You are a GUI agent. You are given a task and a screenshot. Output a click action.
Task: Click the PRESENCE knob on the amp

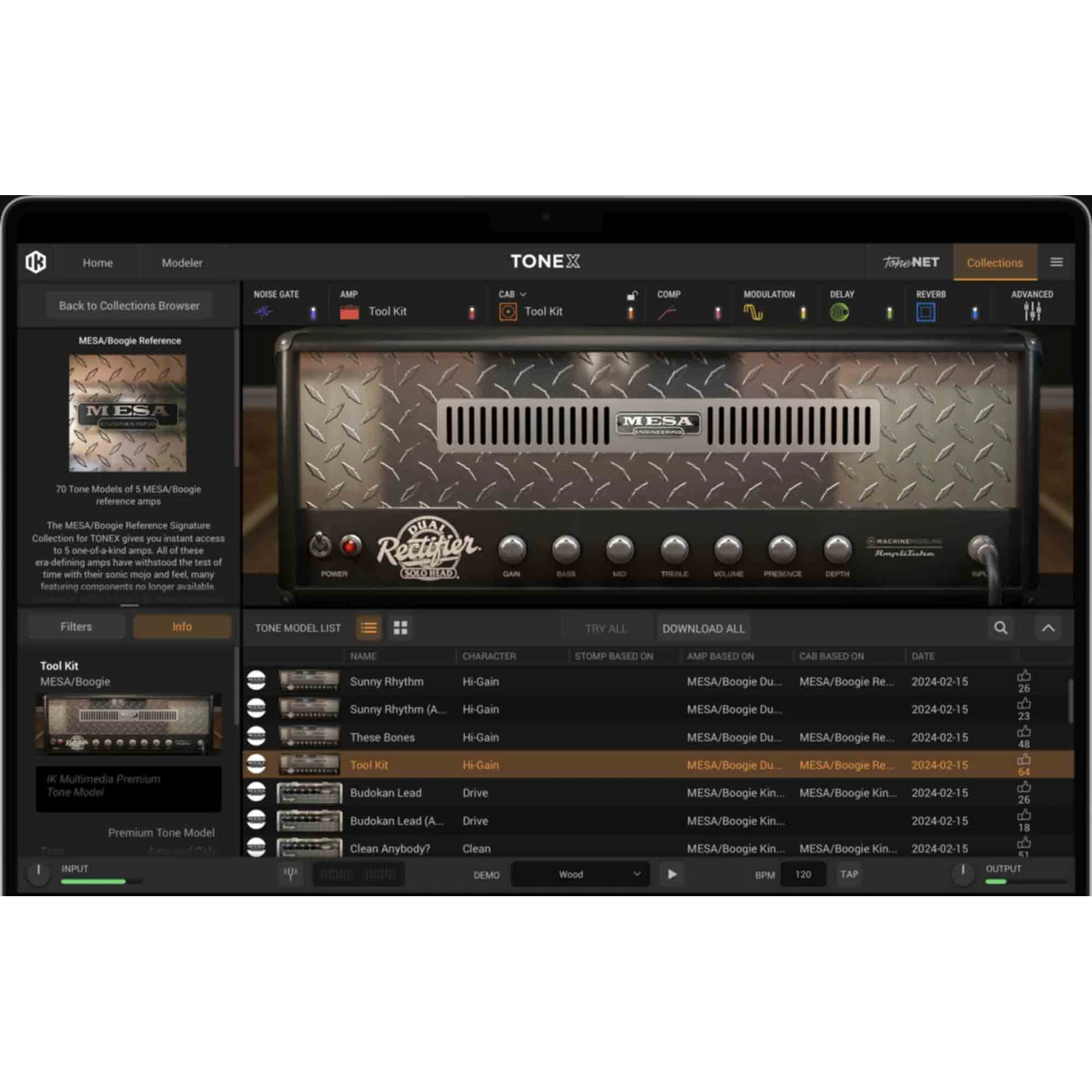783,550
